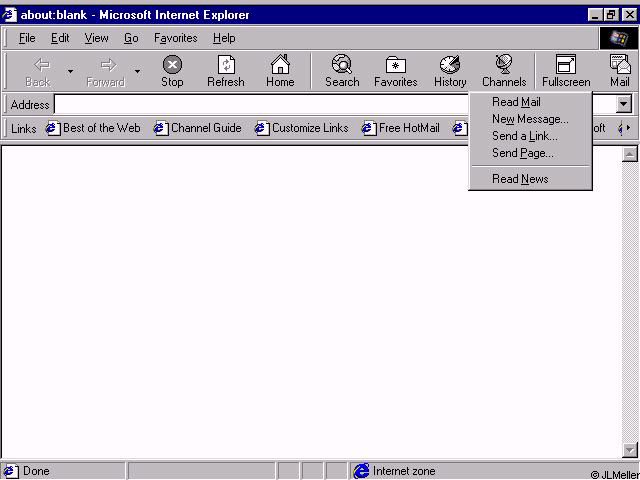Viewport: 640px width, 480px height.
Task: Click the Address label
Action: (30, 105)
